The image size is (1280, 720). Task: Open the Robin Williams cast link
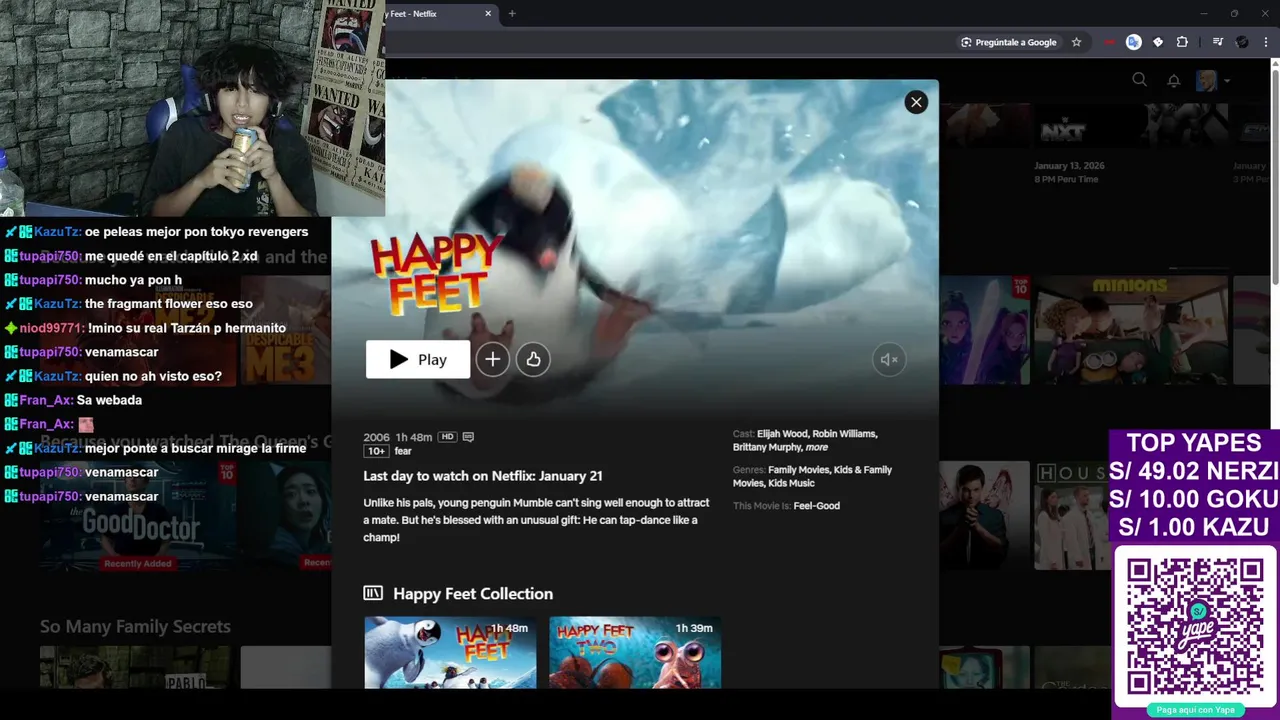(845, 434)
